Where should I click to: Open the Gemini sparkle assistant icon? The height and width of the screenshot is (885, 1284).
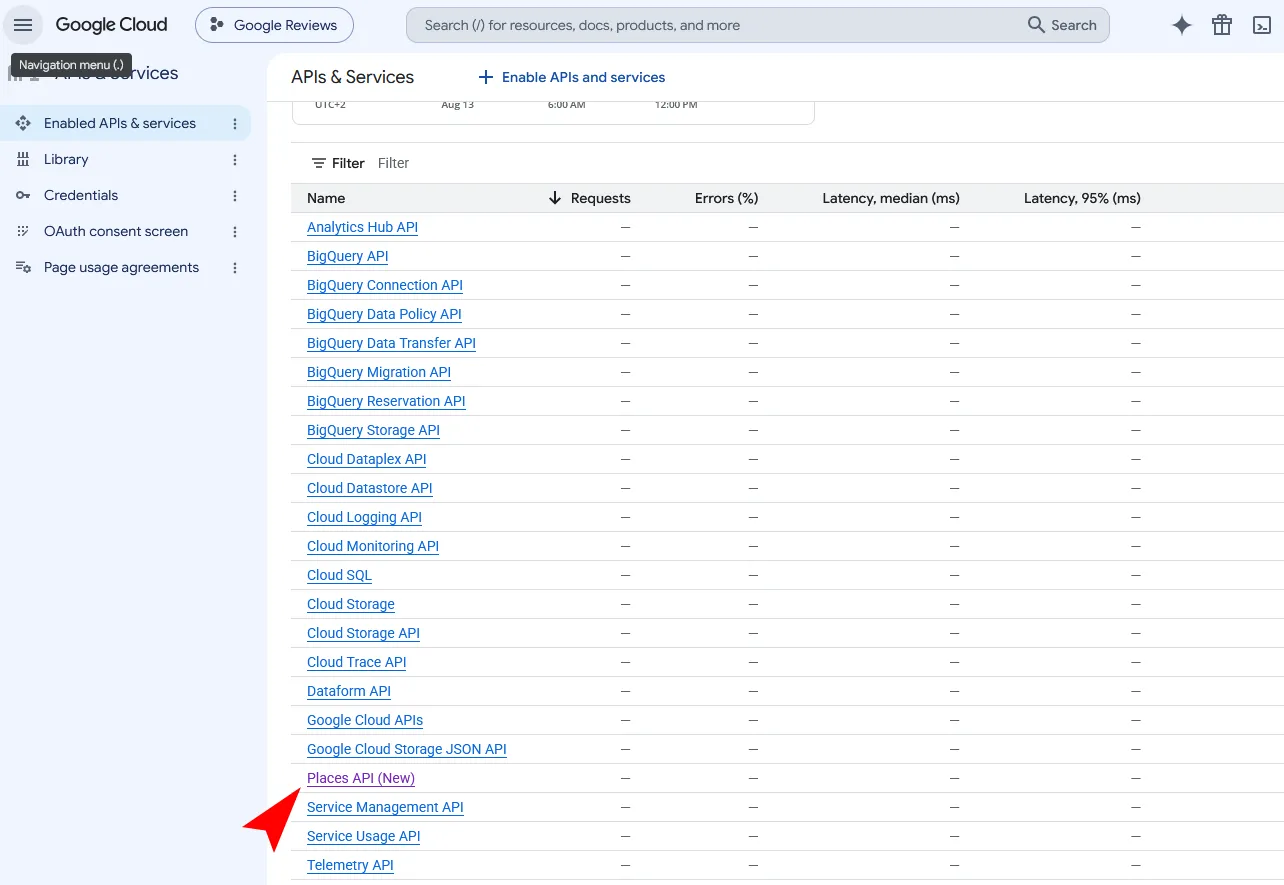1182,25
